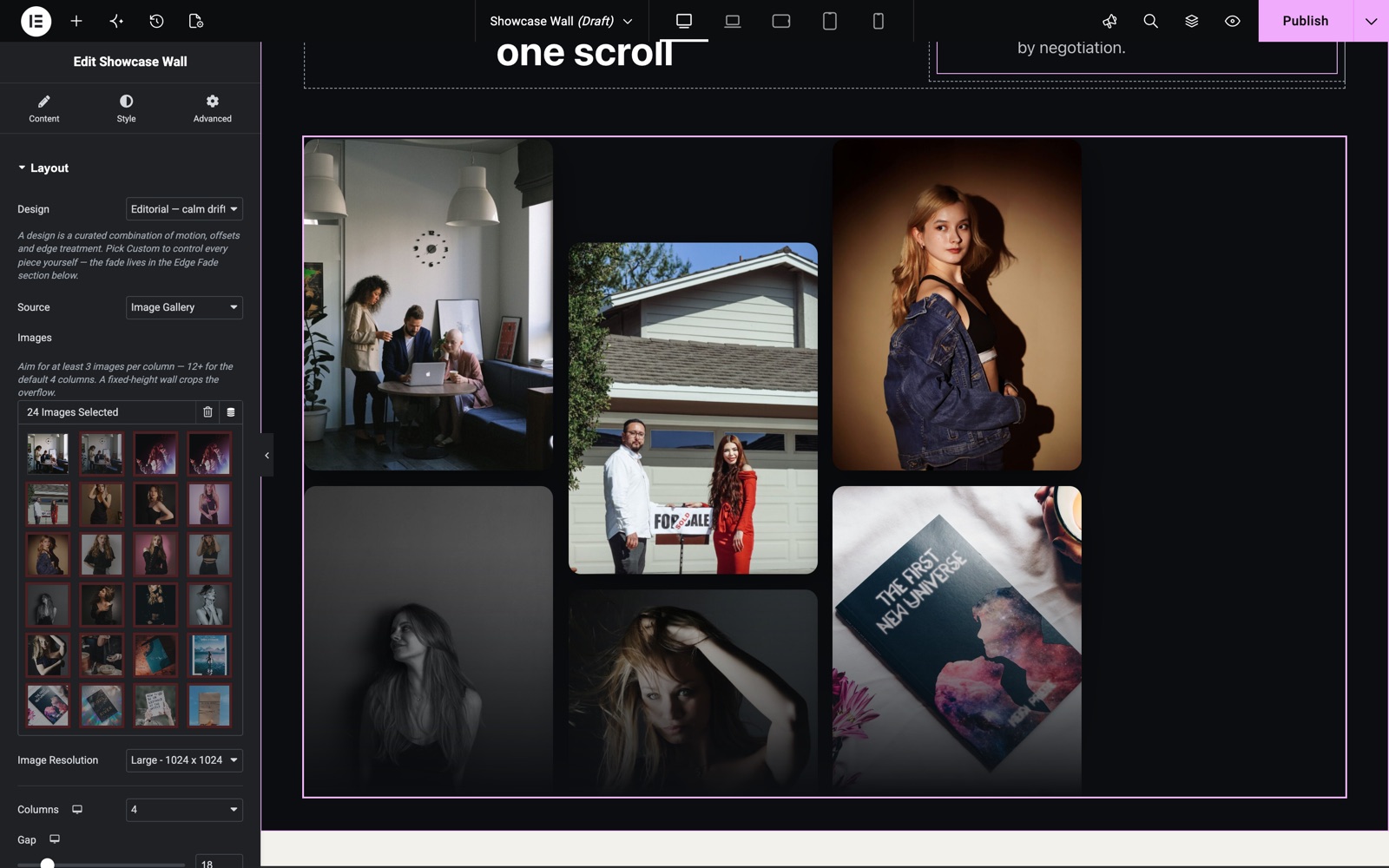Screen dimensions: 1389x868
Task: Open the finder search icon
Action: [1150, 21]
